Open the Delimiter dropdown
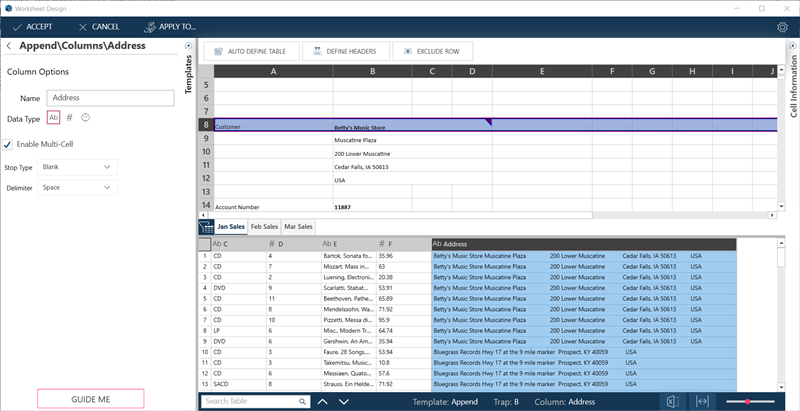The image size is (800, 411). click(77, 187)
